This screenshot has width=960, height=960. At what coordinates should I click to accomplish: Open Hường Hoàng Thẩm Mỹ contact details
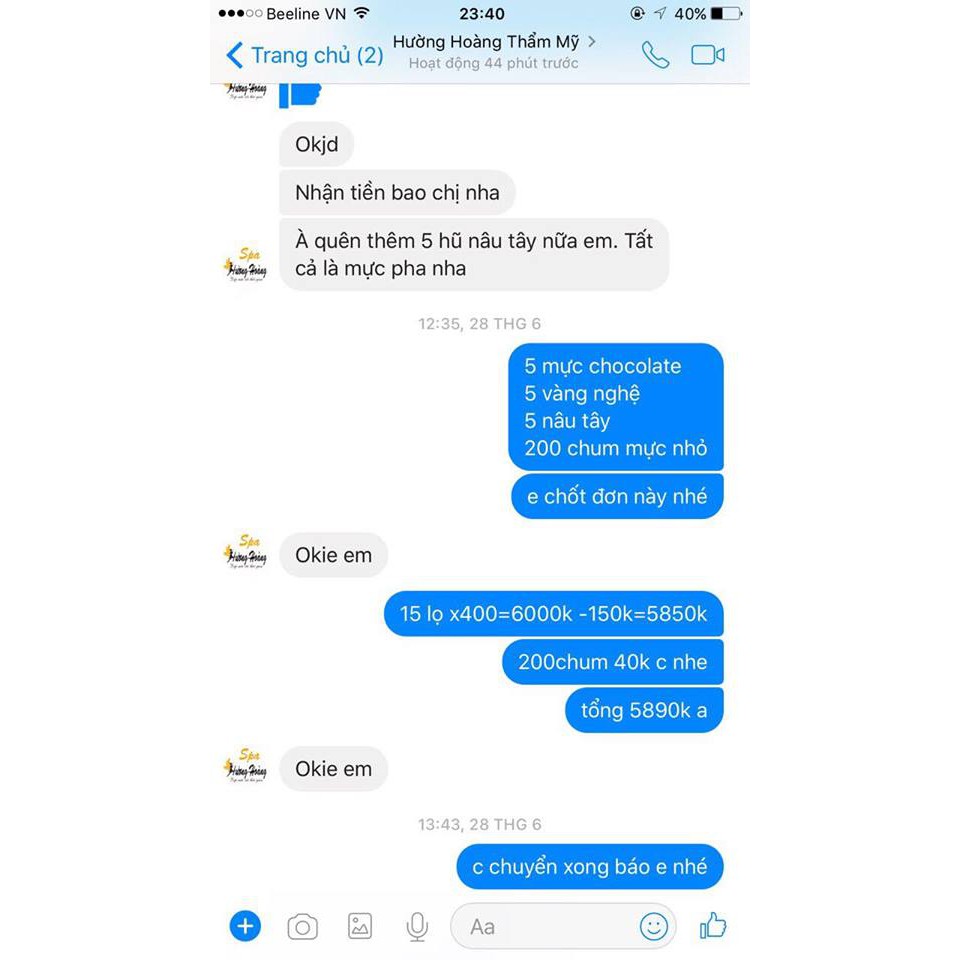tap(493, 51)
